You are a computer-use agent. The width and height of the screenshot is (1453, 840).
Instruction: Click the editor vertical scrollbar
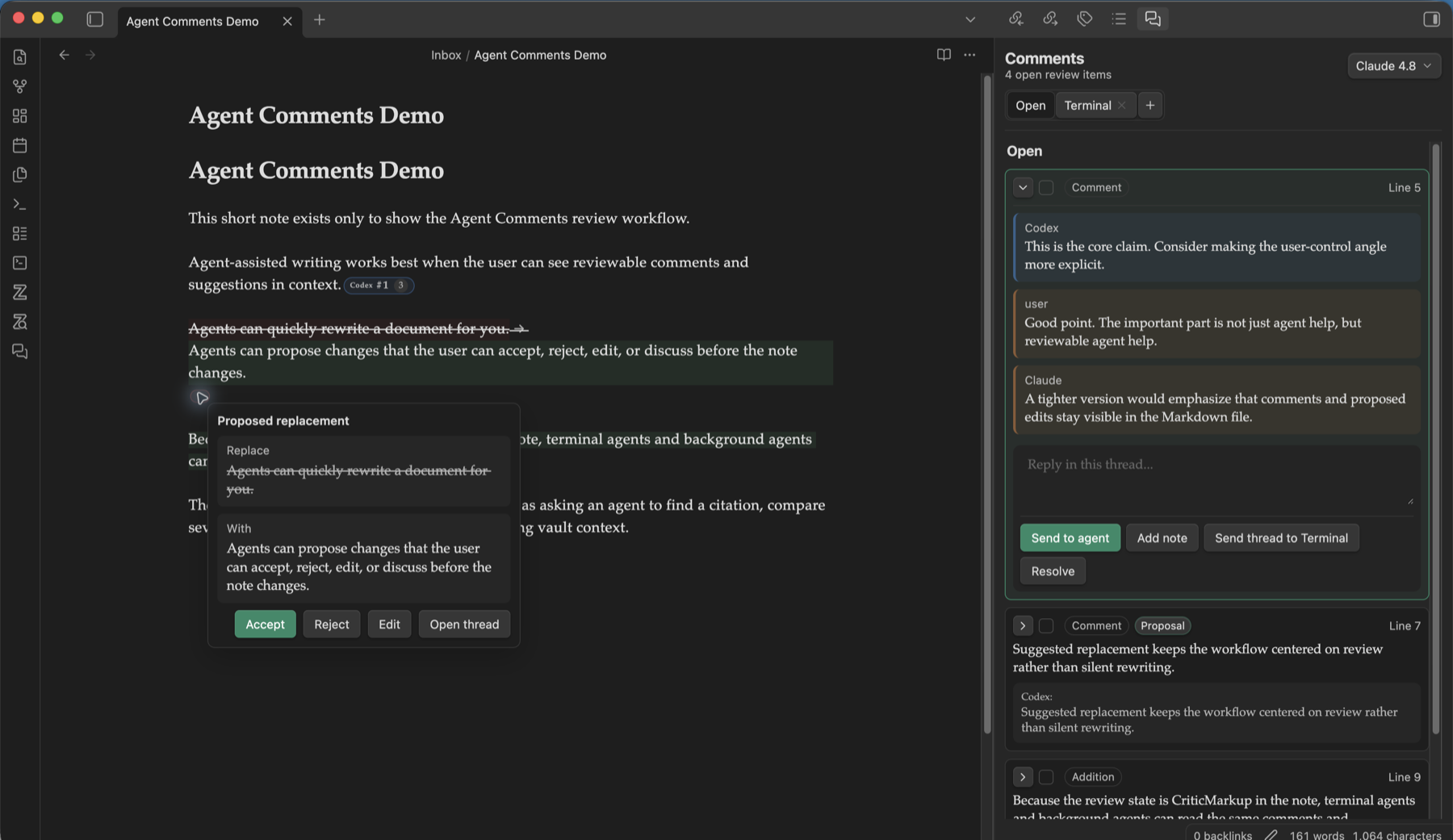pyautogui.click(x=986, y=403)
